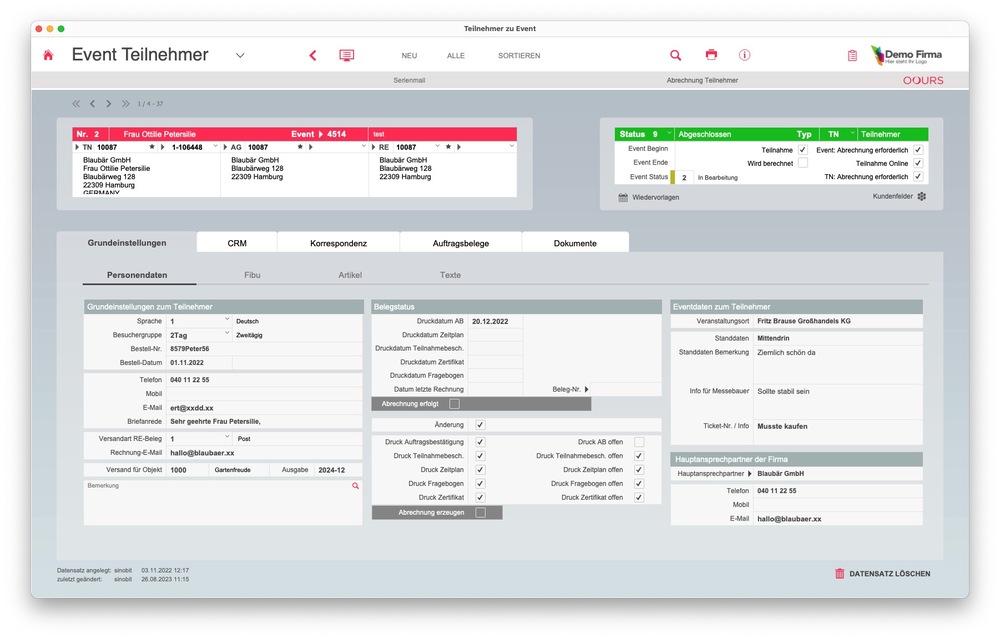Toggle the Wird berechnet checkbox
The height and width of the screenshot is (639, 1000).
tap(802, 163)
